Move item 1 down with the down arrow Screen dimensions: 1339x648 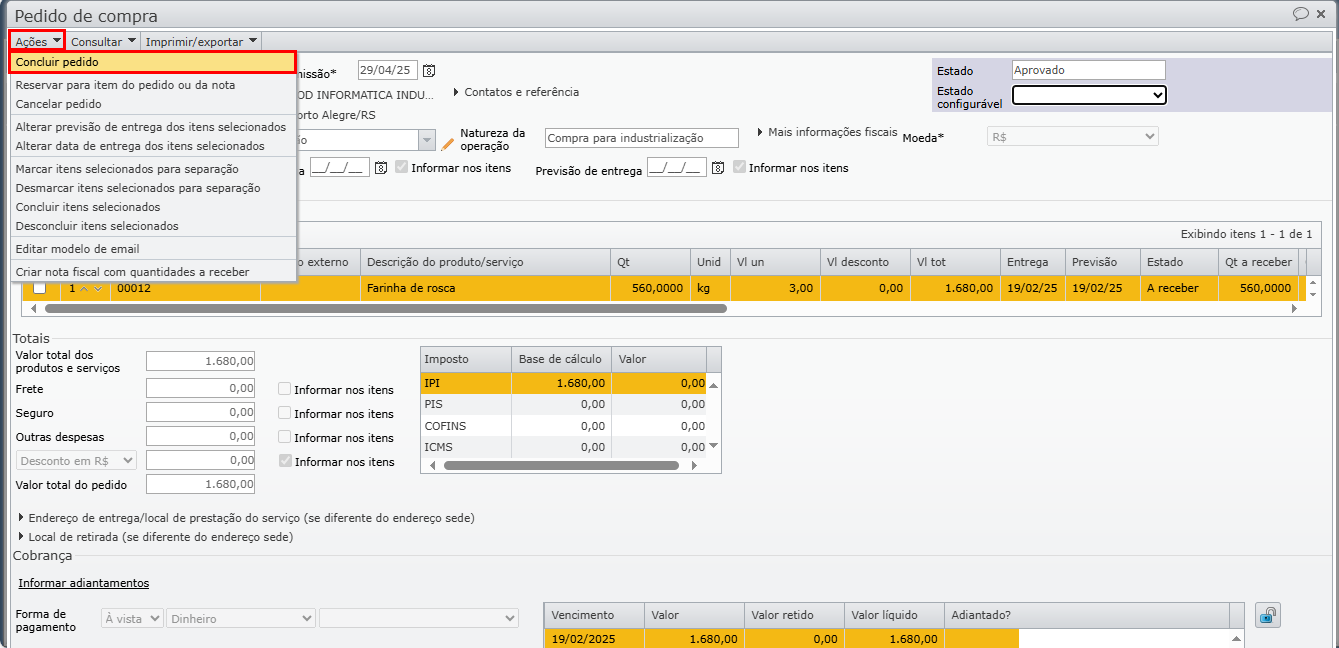[97, 289]
